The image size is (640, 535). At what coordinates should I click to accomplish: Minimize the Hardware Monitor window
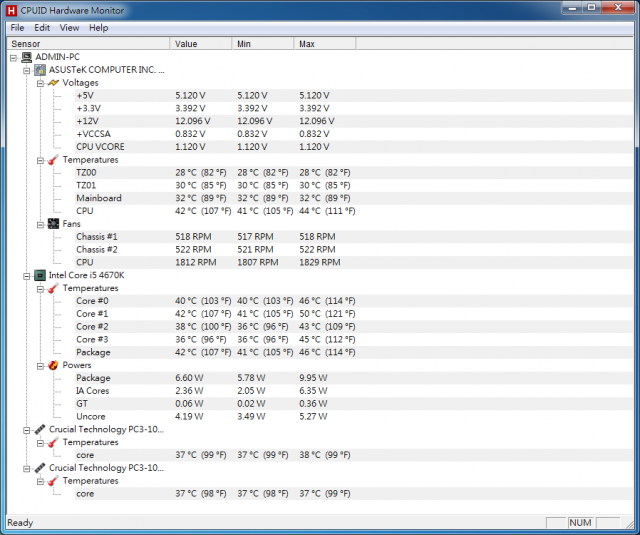[x=572, y=8]
